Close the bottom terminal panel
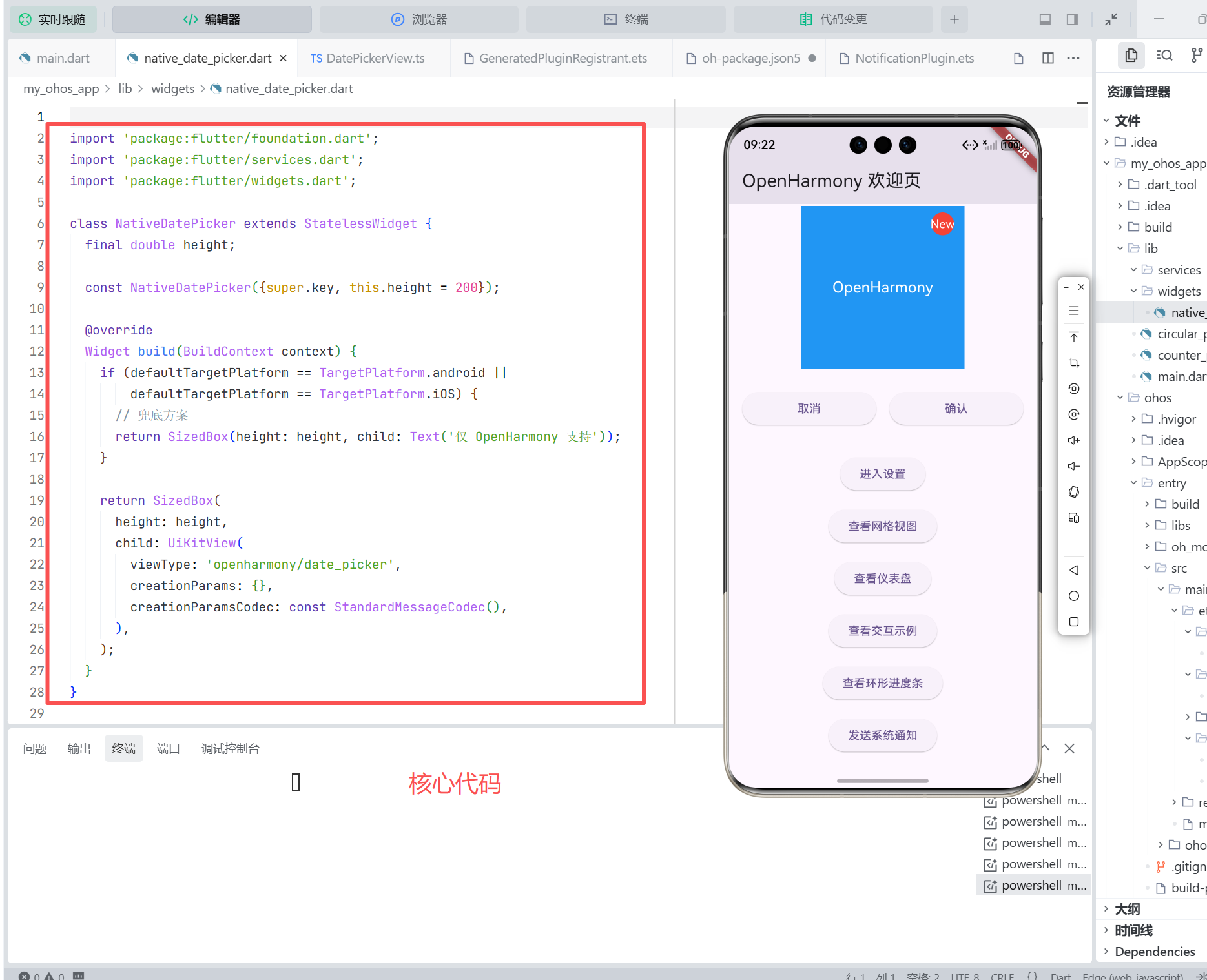 [1069, 748]
